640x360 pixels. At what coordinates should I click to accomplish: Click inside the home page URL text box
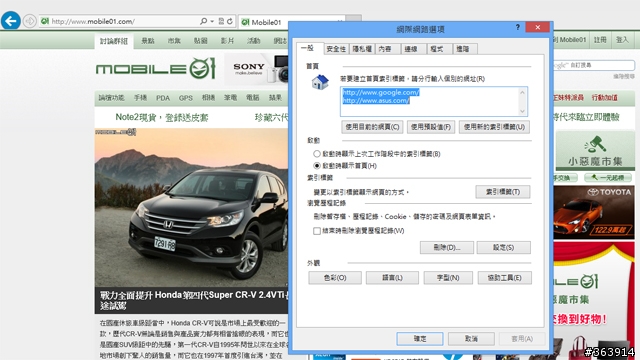pyautogui.click(x=433, y=101)
